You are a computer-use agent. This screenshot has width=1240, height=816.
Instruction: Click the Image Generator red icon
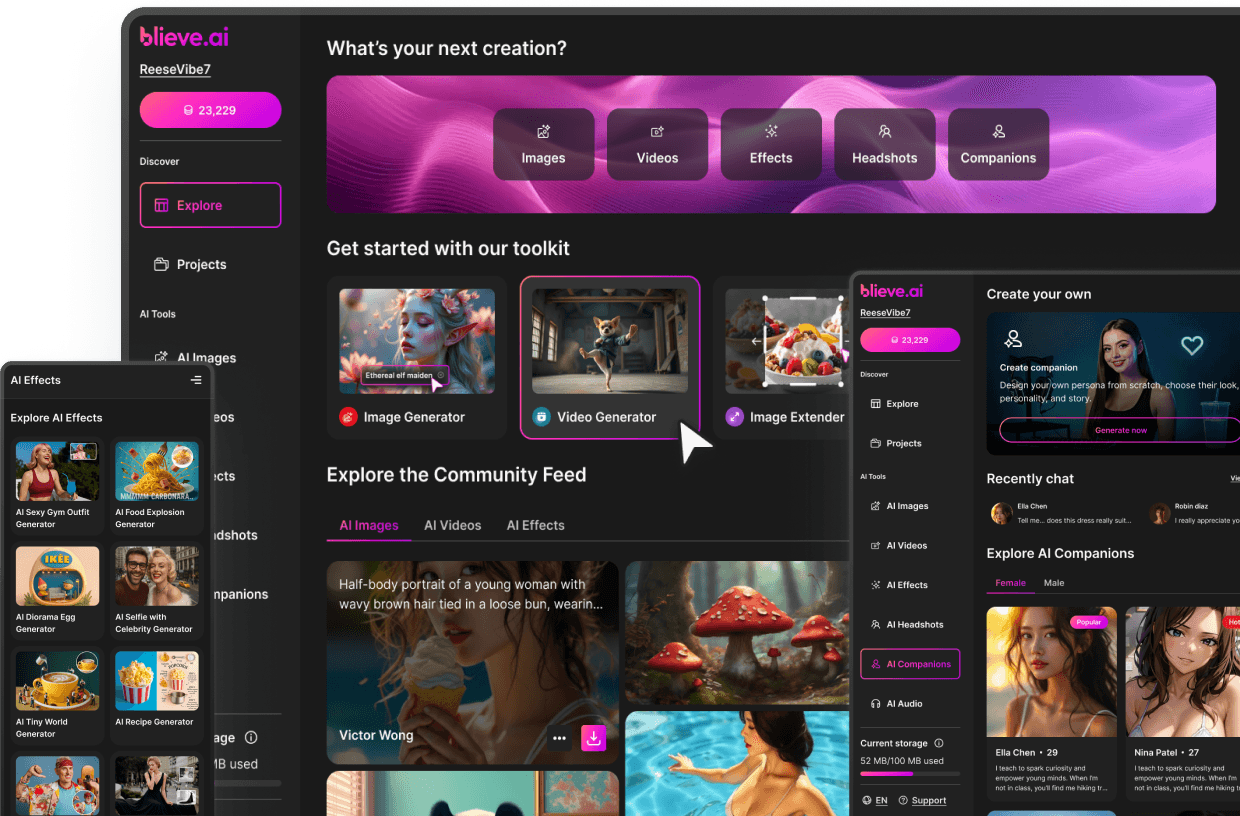pos(348,417)
